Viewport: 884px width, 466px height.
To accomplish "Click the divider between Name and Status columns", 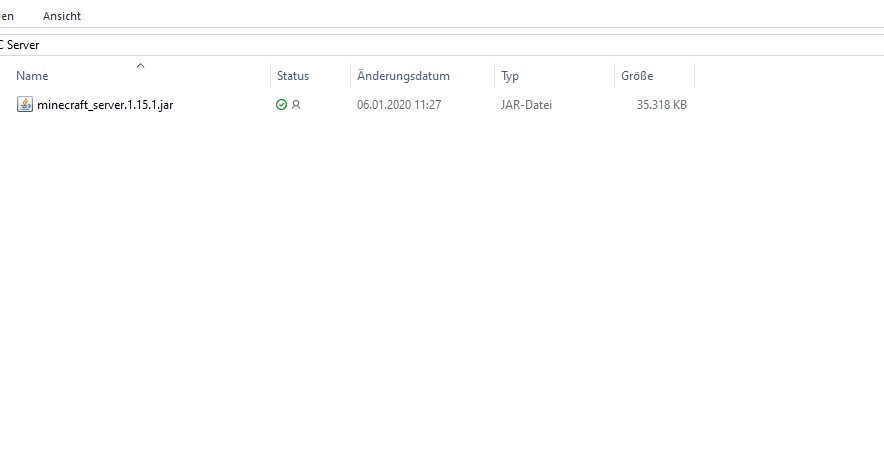I will click(270, 76).
